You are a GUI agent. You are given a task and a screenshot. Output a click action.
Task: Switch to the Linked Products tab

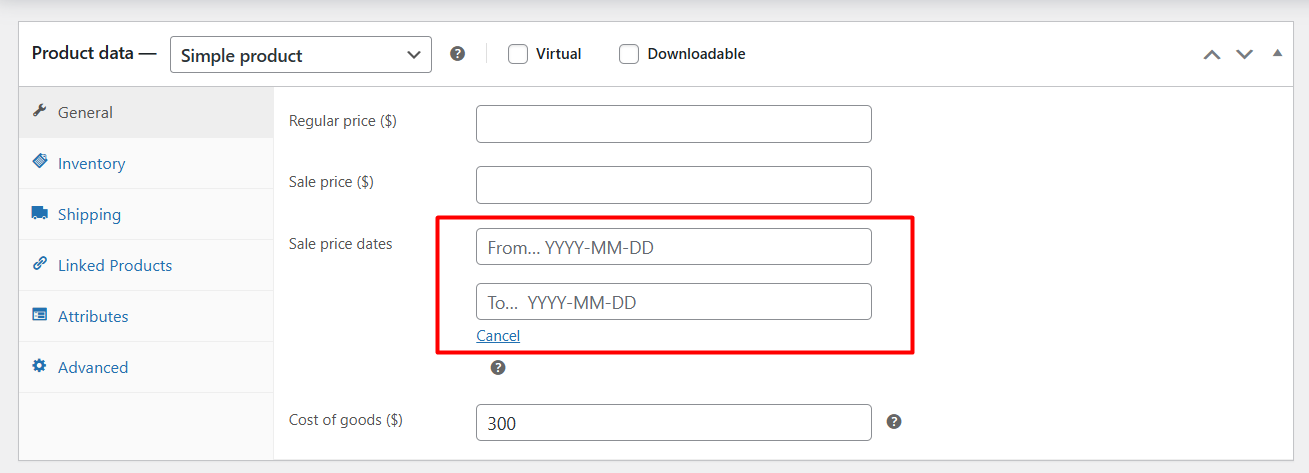[146, 266]
